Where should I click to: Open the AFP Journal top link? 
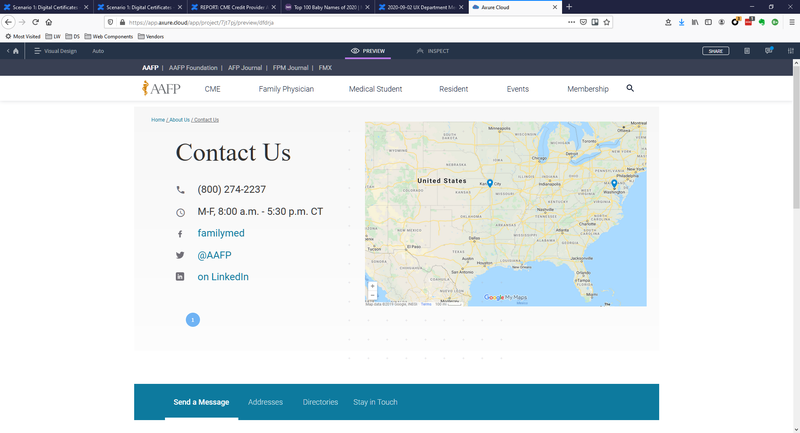[x=245, y=68]
